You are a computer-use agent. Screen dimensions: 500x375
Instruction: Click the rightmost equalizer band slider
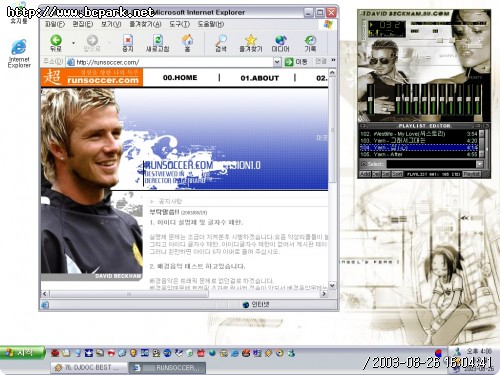[477, 99]
